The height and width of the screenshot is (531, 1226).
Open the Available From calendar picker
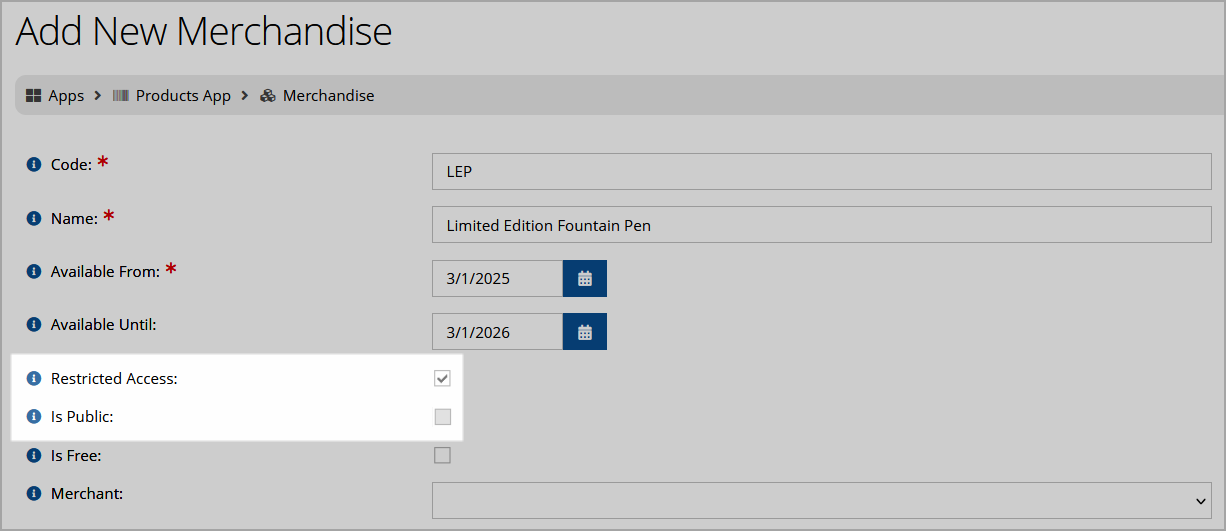585,279
